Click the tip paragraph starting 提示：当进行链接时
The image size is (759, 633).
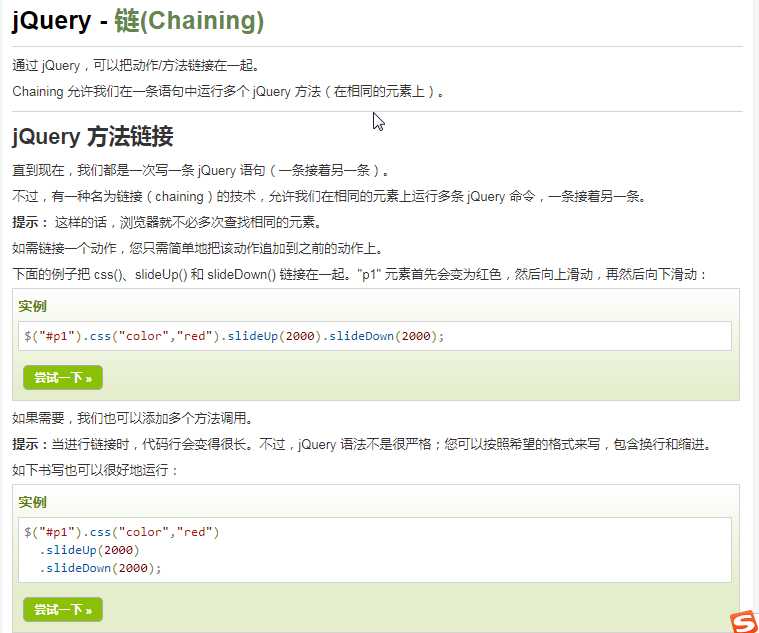[363, 444]
